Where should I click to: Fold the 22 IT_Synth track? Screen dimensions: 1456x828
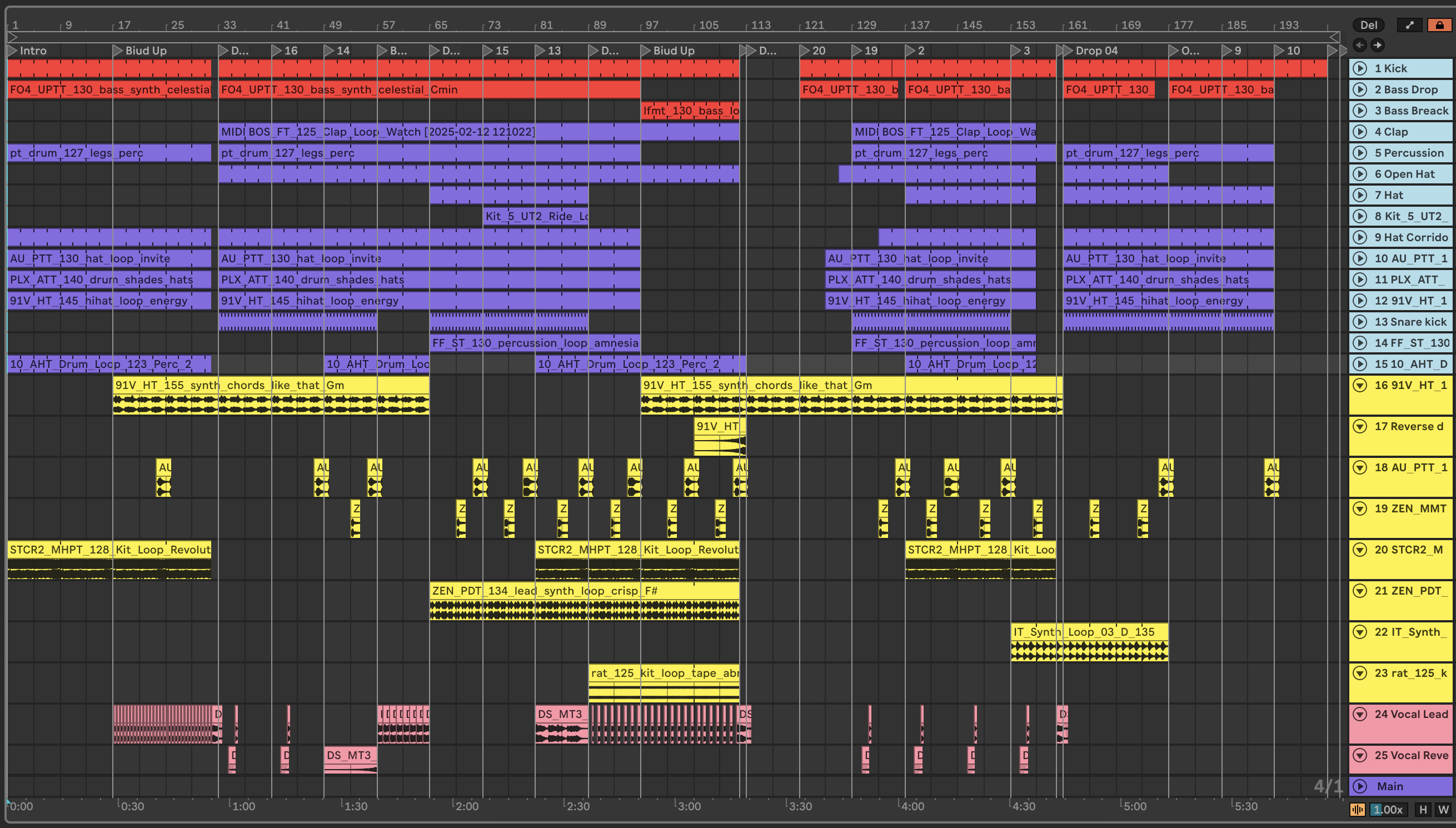[1360, 632]
